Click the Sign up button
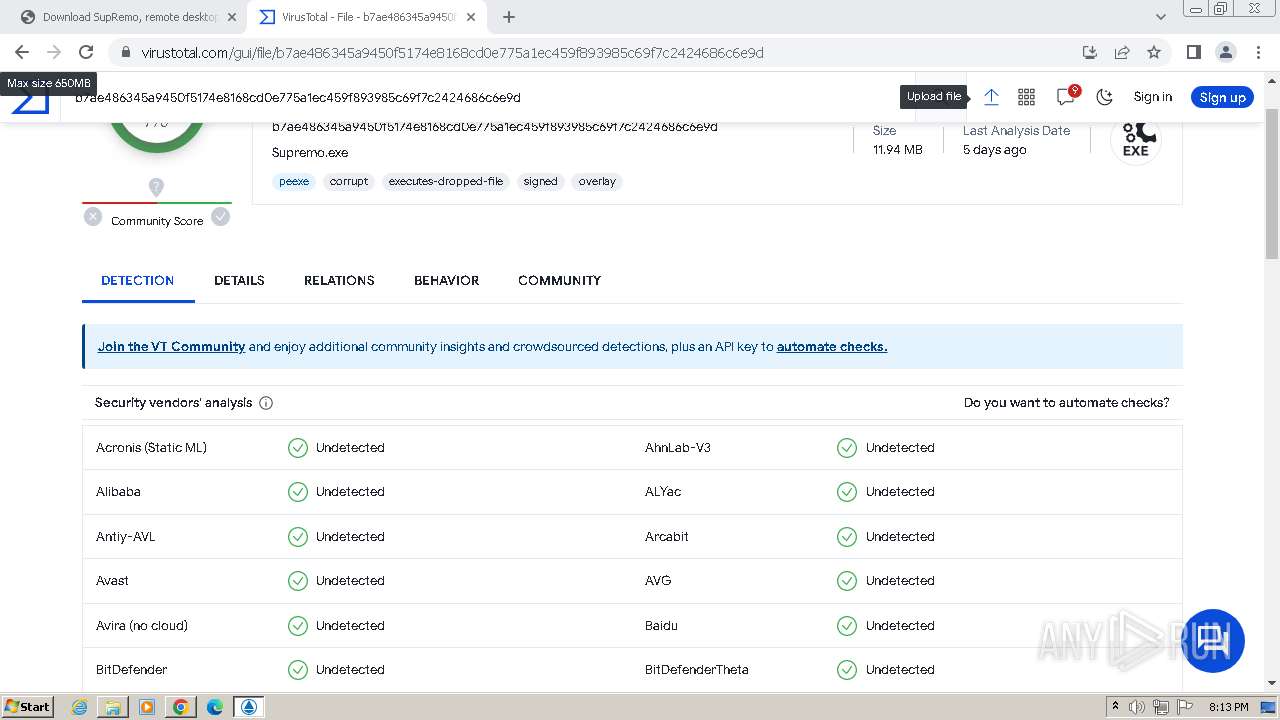This screenshot has height=720, width=1280. (1222, 97)
